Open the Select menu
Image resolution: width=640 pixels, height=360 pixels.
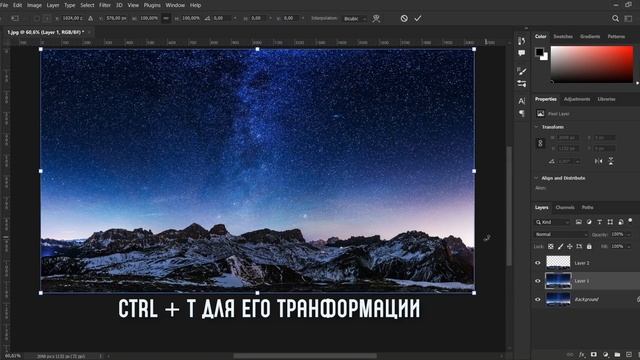click(x=87, y=5)
